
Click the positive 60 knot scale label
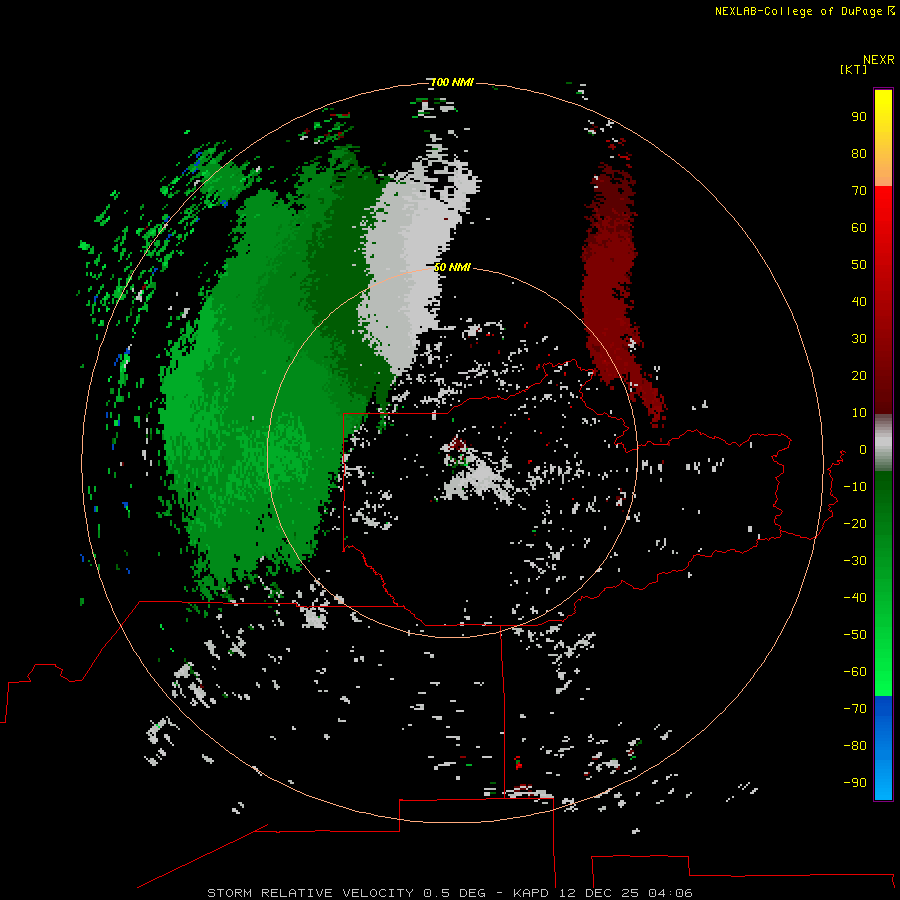859,227
